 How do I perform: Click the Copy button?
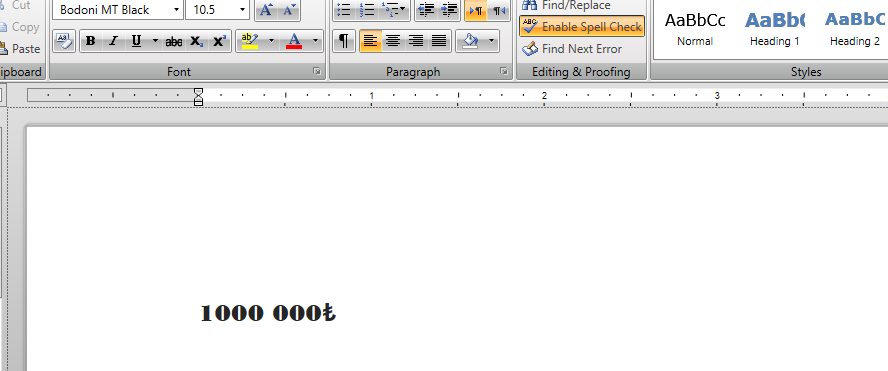click(x=20, y=27)
